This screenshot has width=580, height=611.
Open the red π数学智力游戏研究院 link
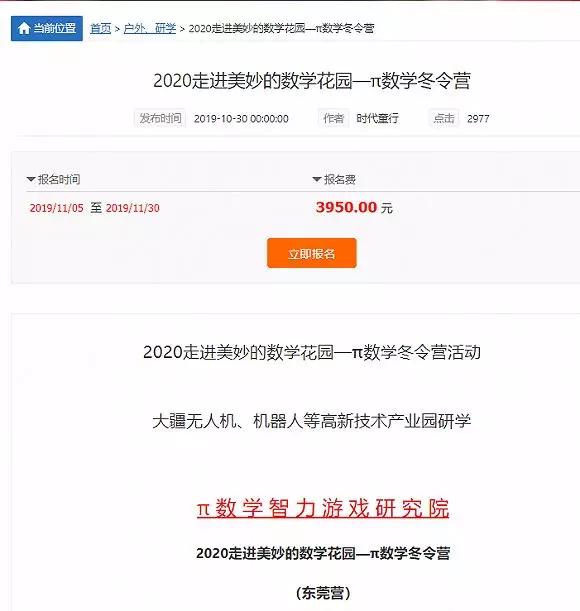click(323, 508)
